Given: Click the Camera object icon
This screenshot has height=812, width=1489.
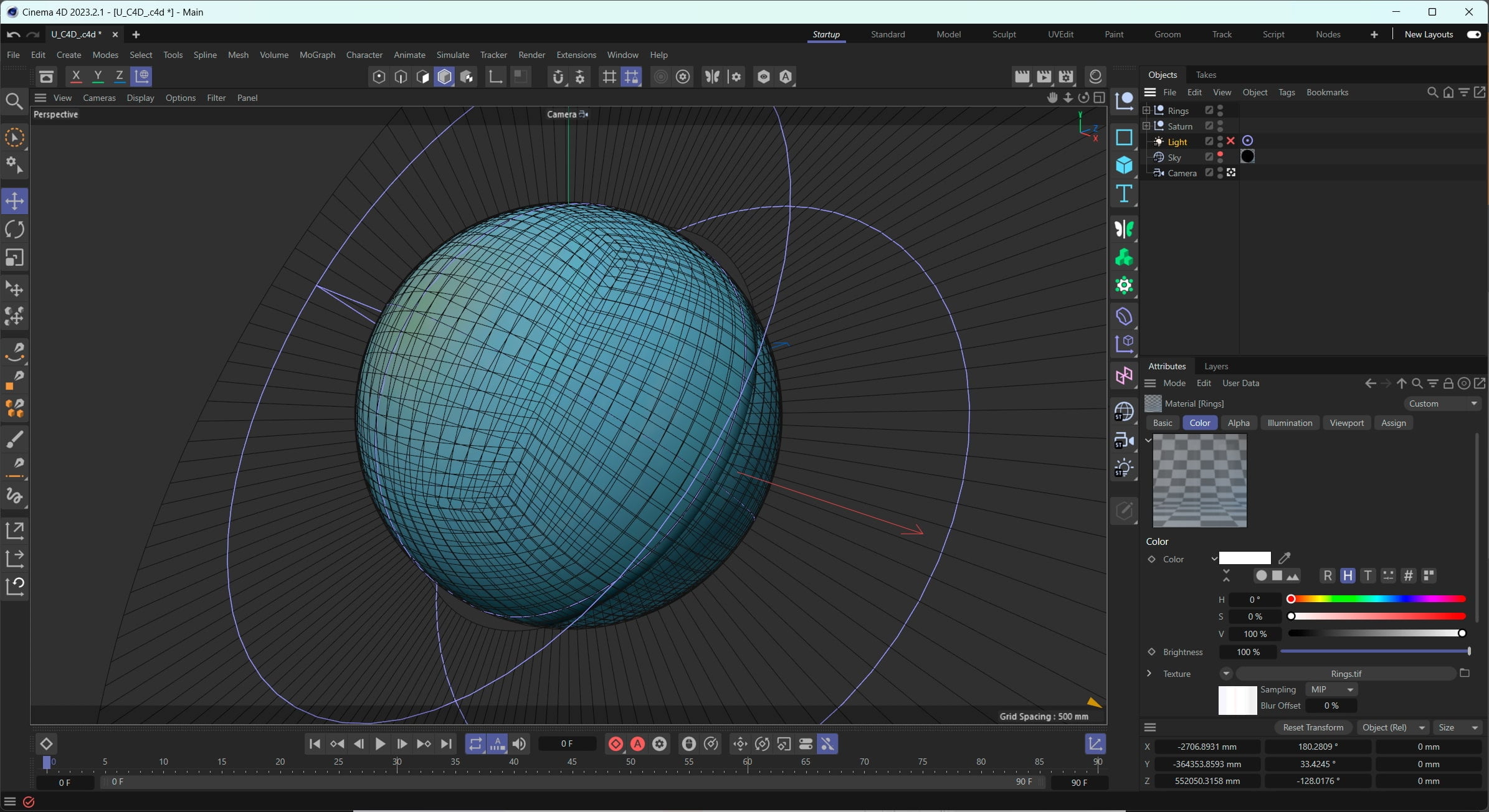Looking at the screenshot, I should tap(1124, 440).
